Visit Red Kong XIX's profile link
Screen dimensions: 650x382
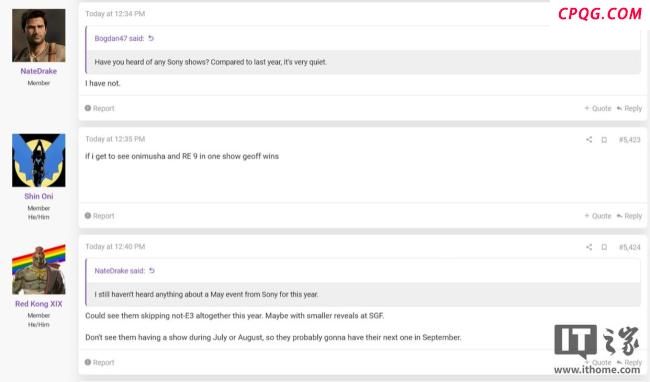click(39, 304)
